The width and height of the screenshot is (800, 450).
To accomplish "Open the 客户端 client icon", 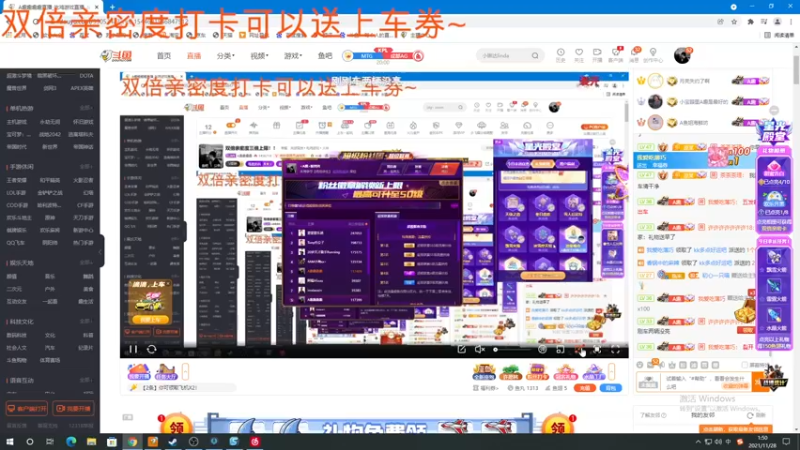I will (x=616, y=55).
